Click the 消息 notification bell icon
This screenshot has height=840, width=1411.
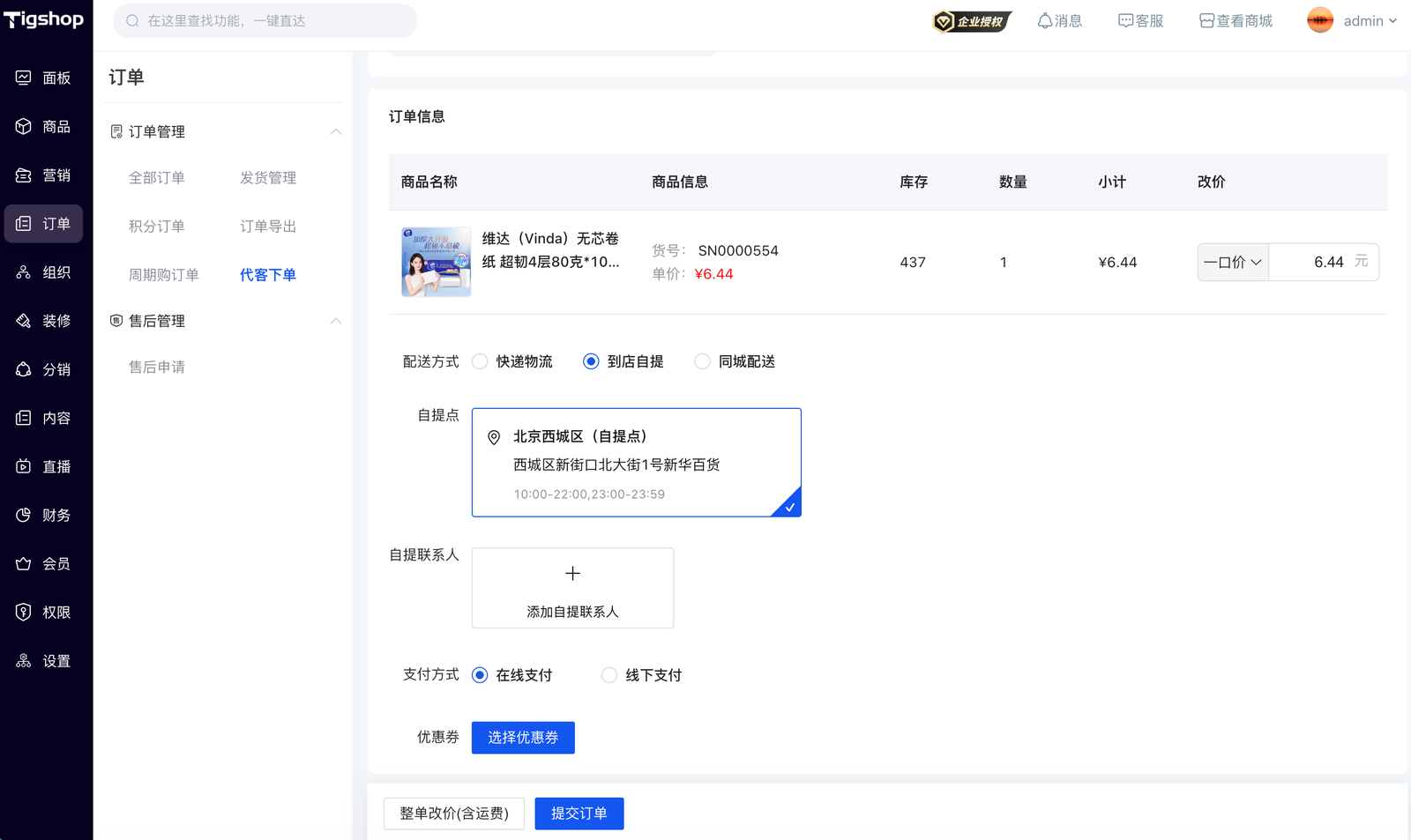point(1045,21)
